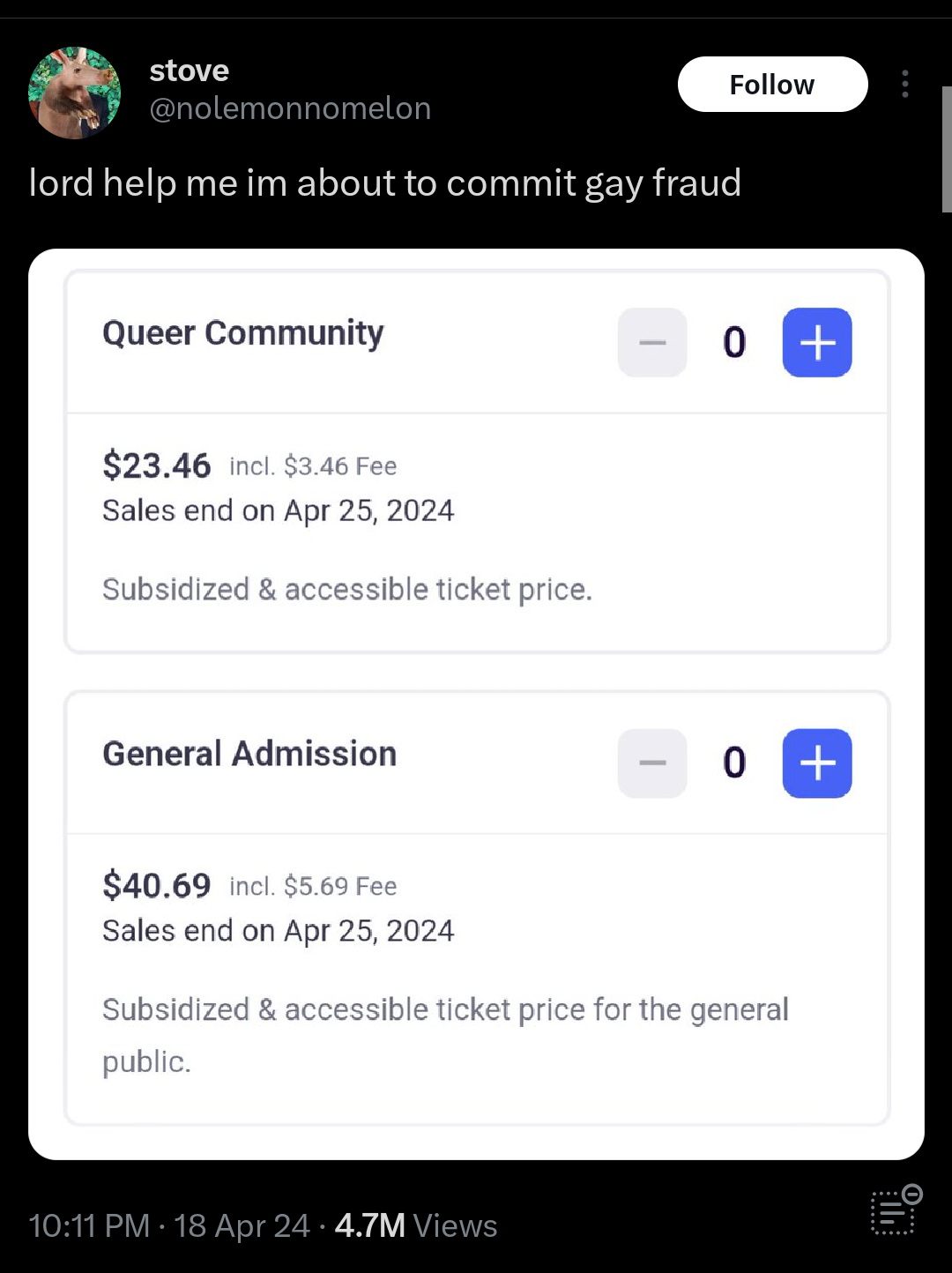
Task: Open the three-dot more options menu
Action: point(904,85)
